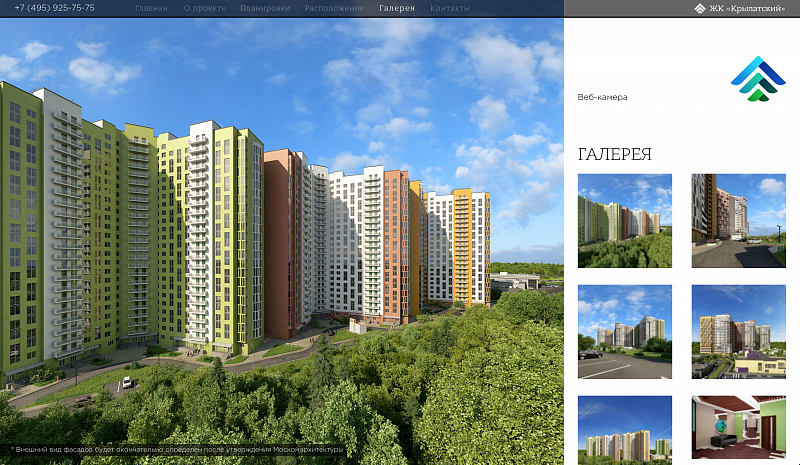This screenshot has height=465, width=800.
Task: Click the facade disclaimer text mentioning Москомархитектуры
Action: click(178, 450)
